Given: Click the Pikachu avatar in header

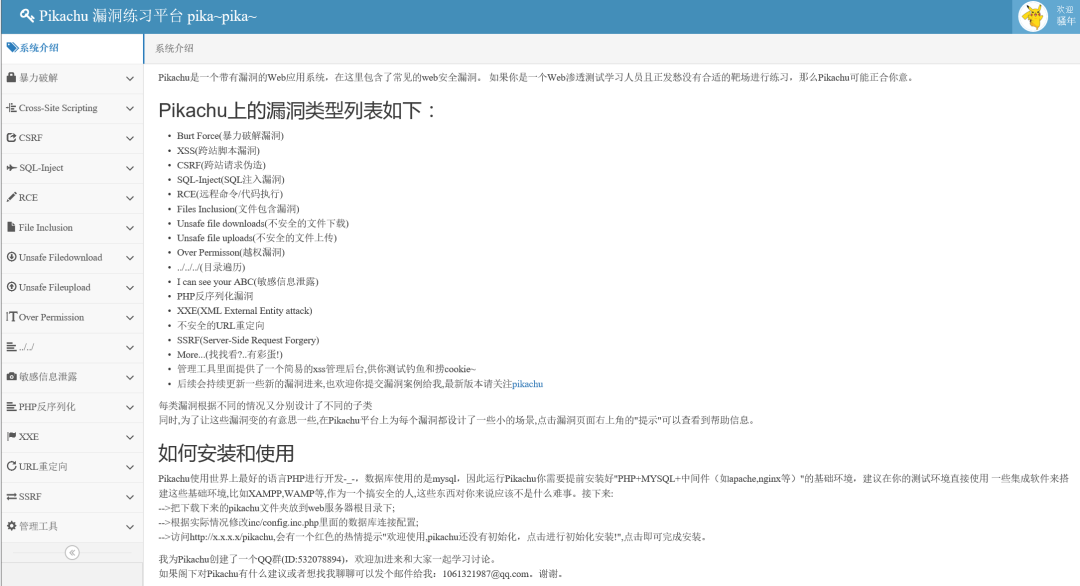Looking at the screenshot, I should point(1032,17).
